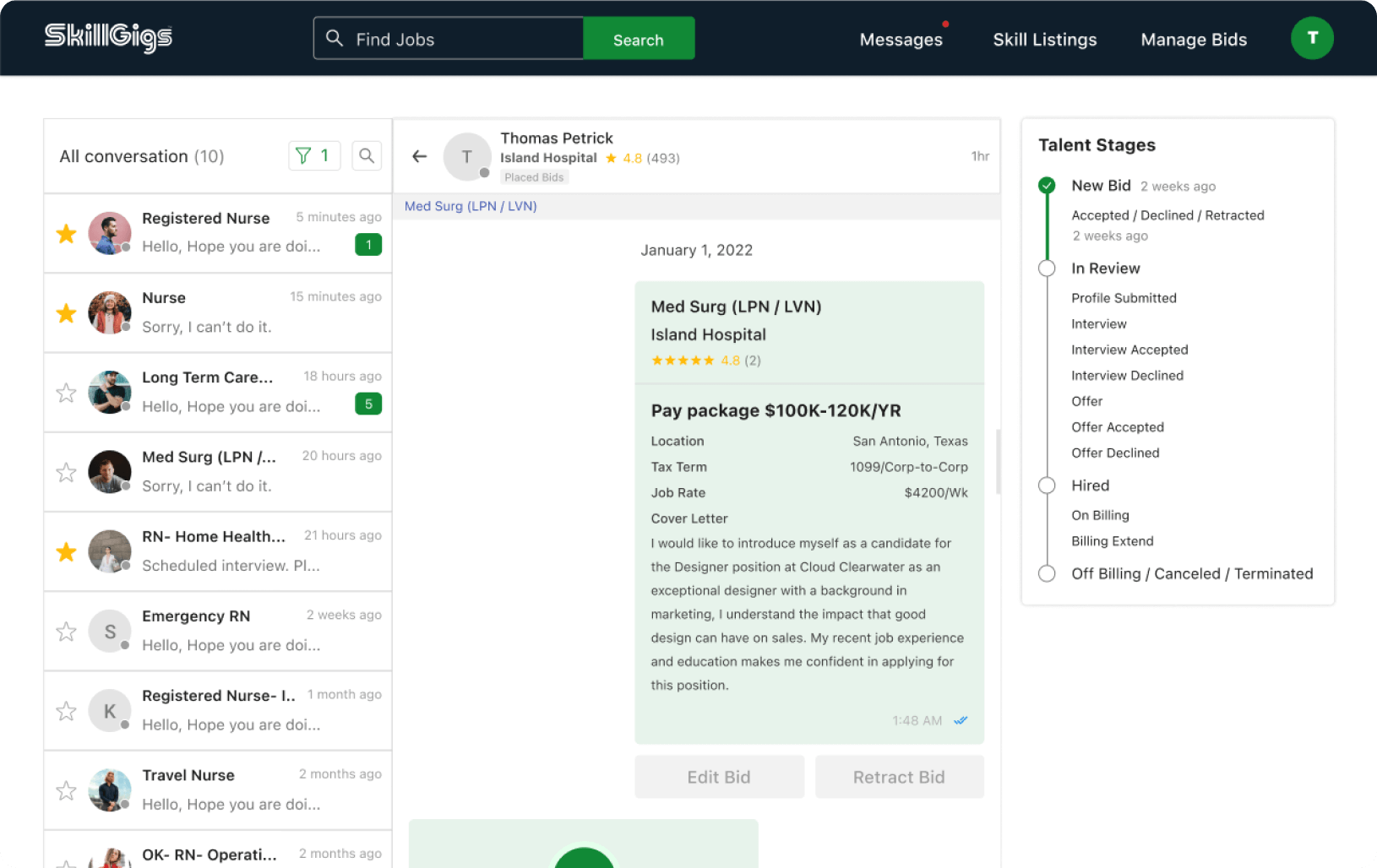Click Thomas Petrick's gray T avatar

coord(466,157)
